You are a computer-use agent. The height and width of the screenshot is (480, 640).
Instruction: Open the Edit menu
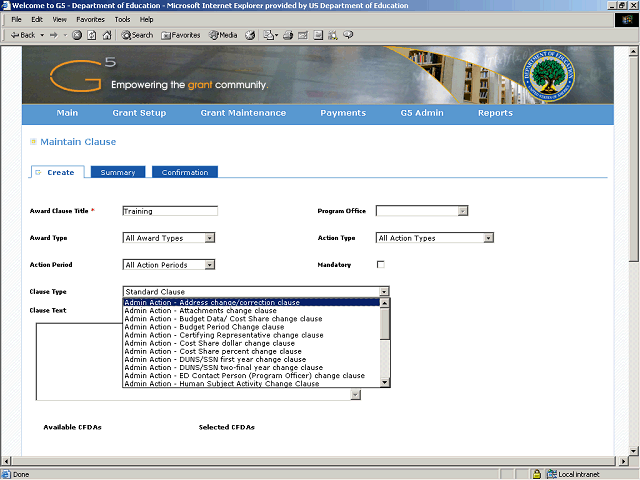pyautogui.click(x=37, y=19)
